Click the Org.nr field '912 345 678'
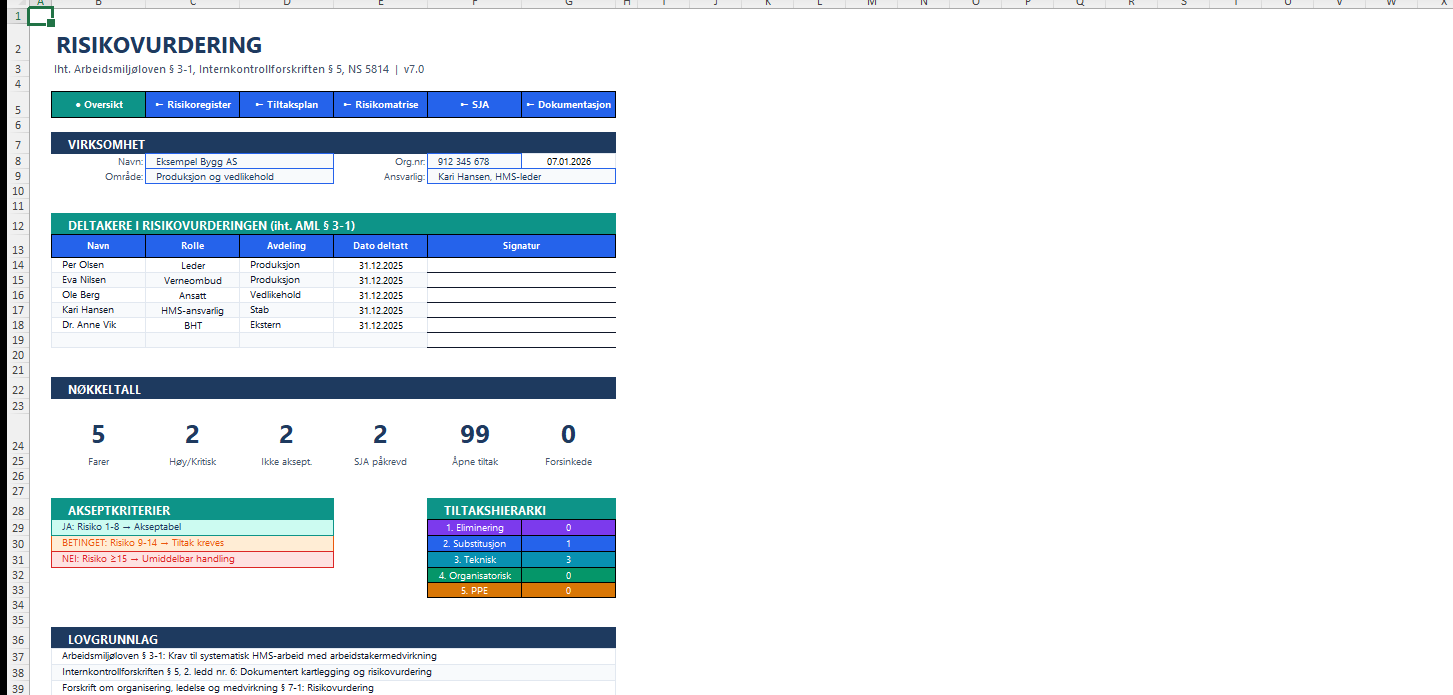1453x695 pixels. point(473,161)
